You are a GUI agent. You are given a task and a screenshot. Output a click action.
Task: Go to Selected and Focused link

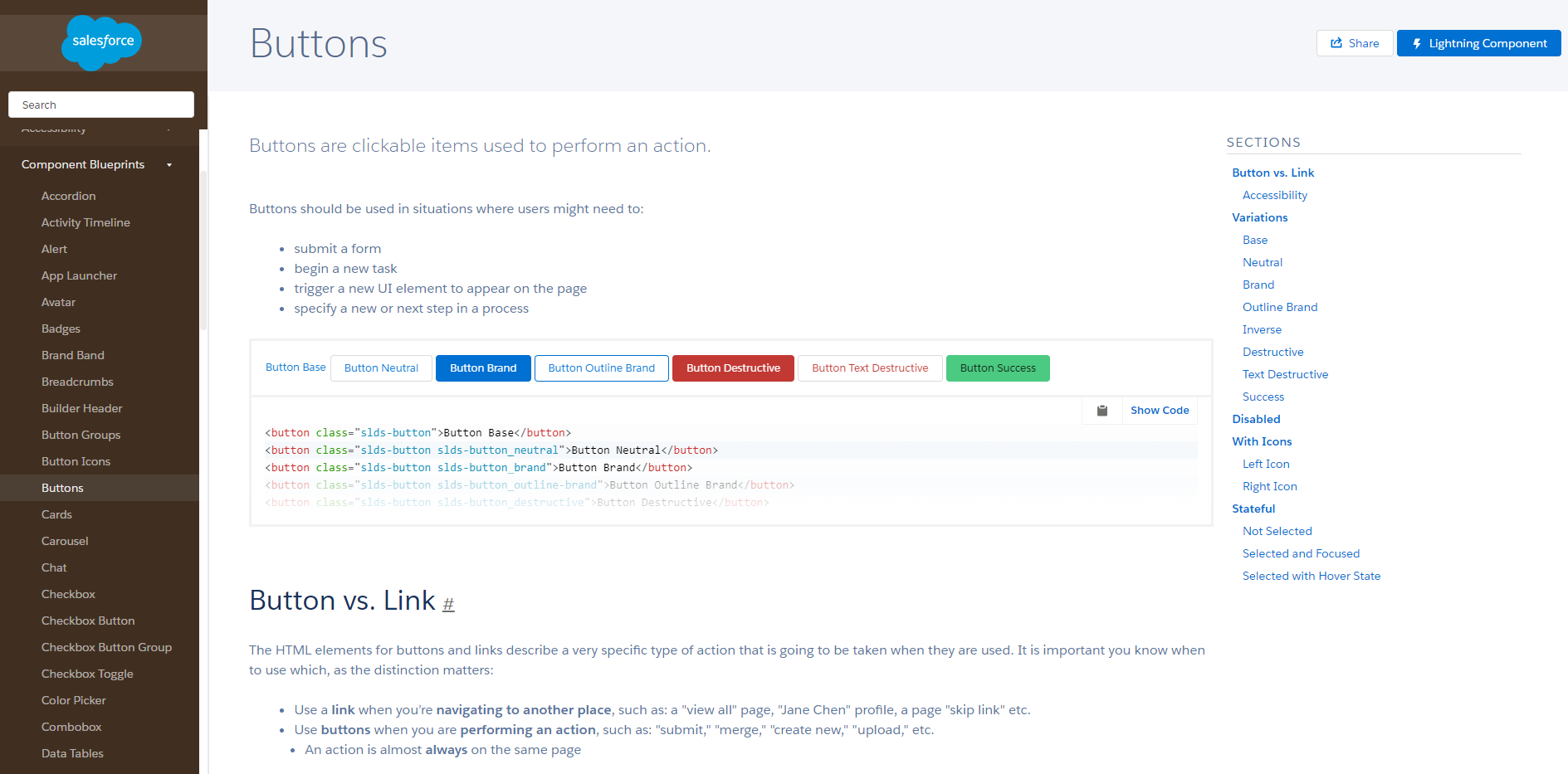click(1301, 553)
